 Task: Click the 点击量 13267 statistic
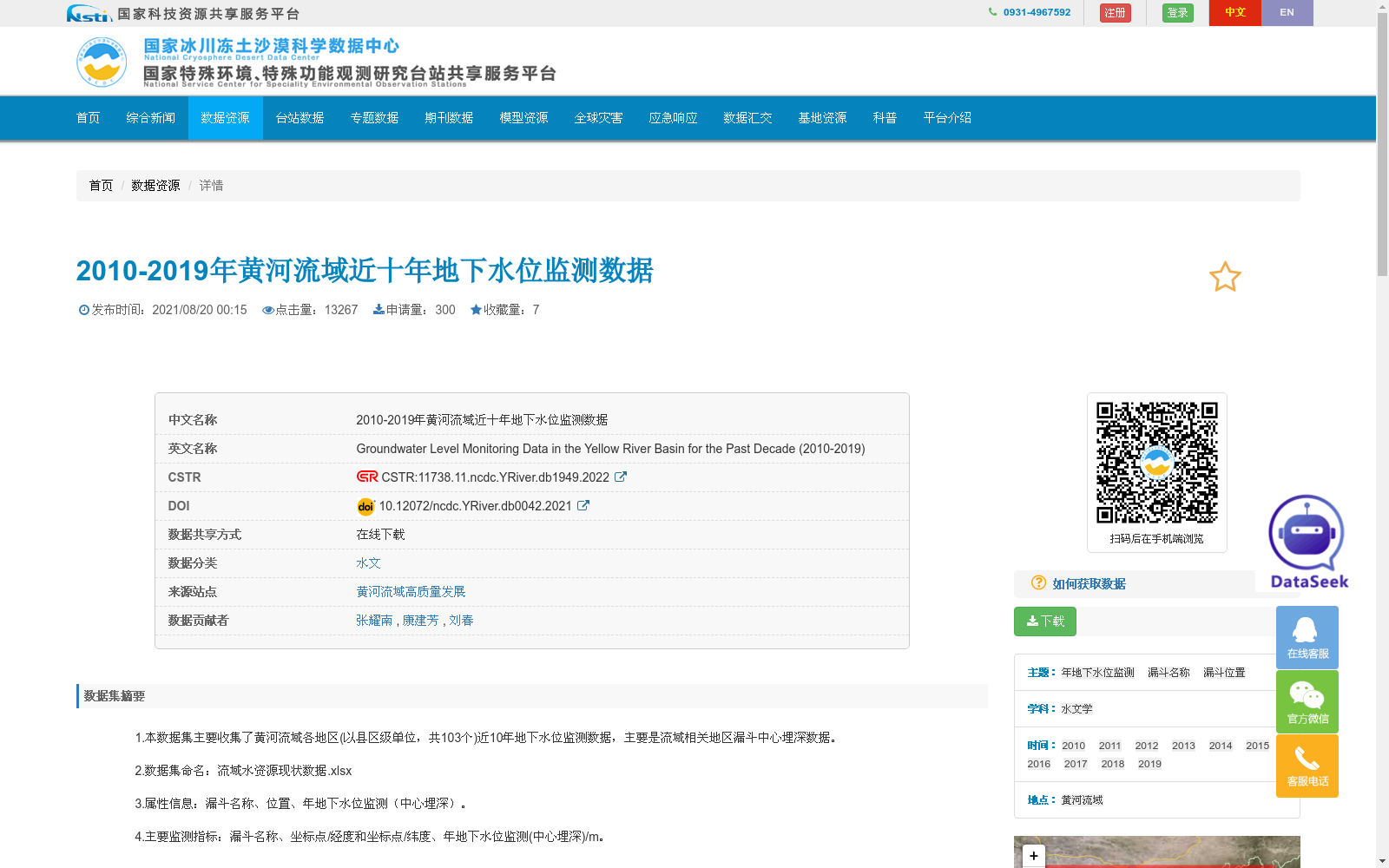(310, 310)
